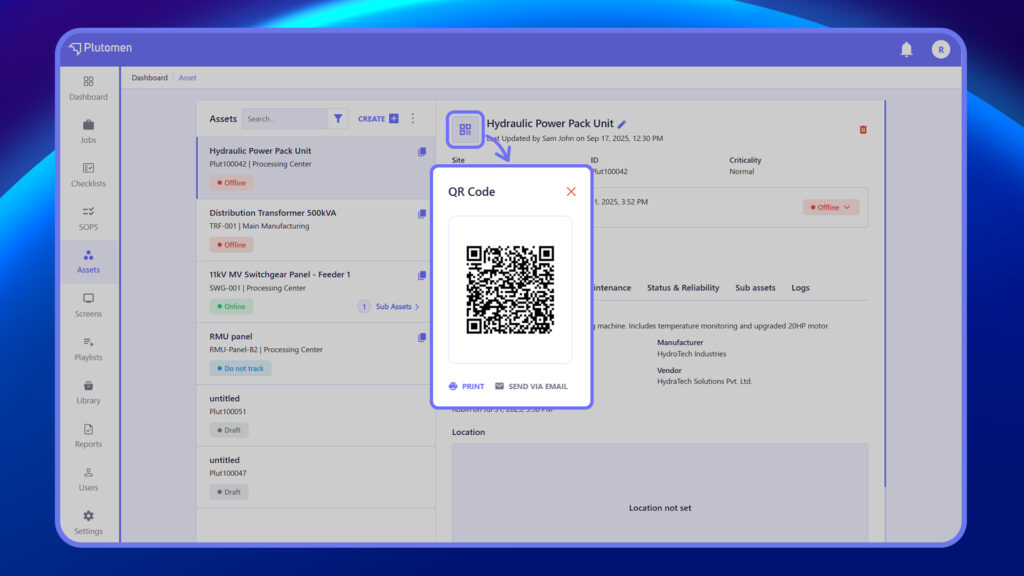Copy icon on RMU panel row

click(422, 337)
